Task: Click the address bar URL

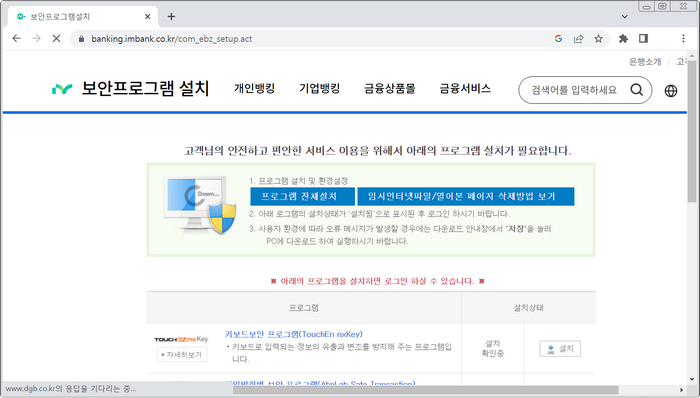Action: (171, 39)
